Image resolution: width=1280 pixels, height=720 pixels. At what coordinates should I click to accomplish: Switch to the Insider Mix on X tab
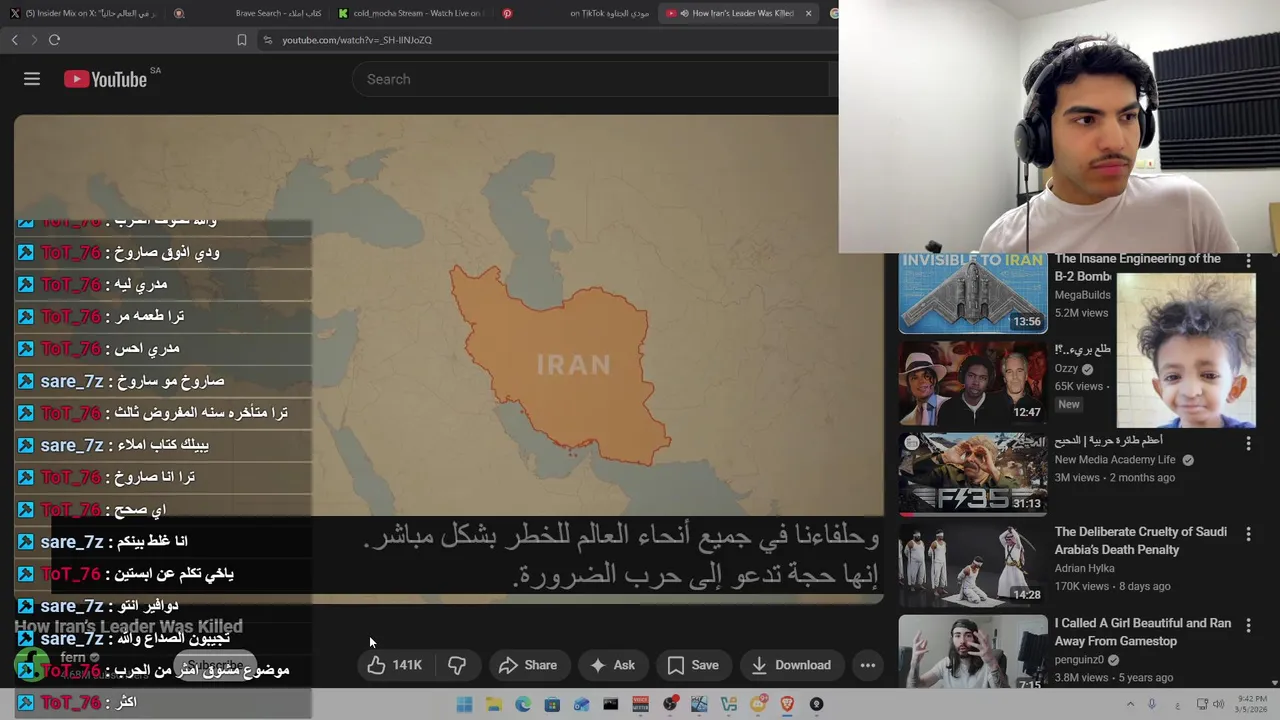pyautogui.click(x=85, y=13)
